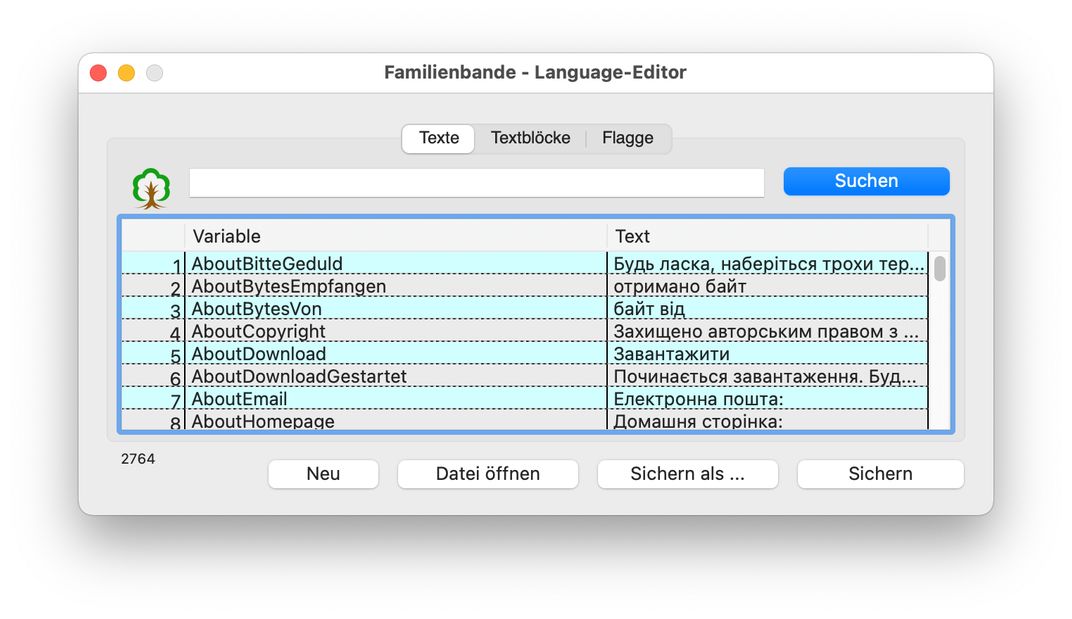This screenshot has width=1072, height=619.
Task: Switch to the Textblöcke tab
Action: coord(530,138)
